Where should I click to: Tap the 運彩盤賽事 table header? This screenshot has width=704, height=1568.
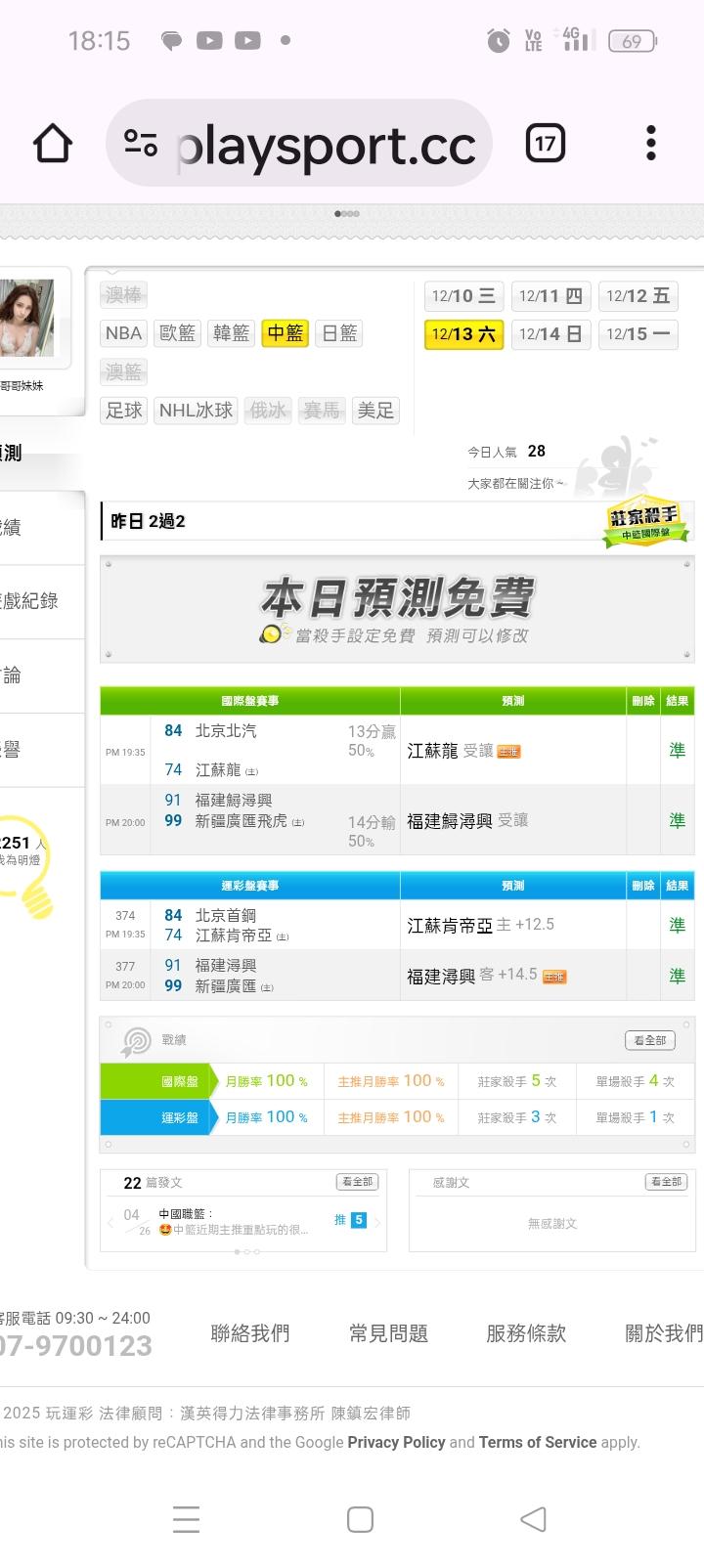[x=250, y=886]
